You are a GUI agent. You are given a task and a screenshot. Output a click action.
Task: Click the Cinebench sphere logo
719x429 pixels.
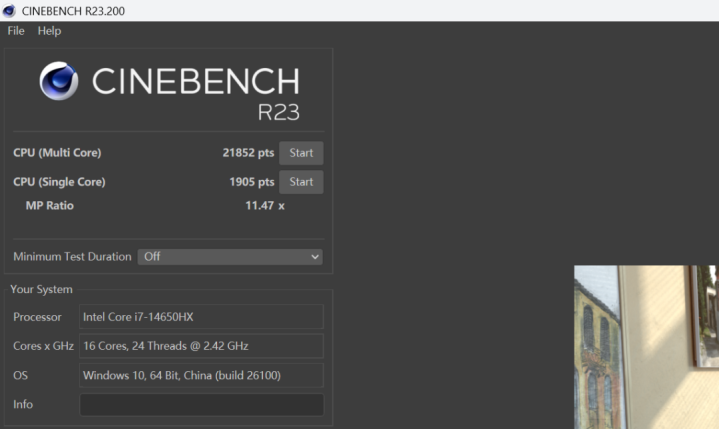click(59, 81)
